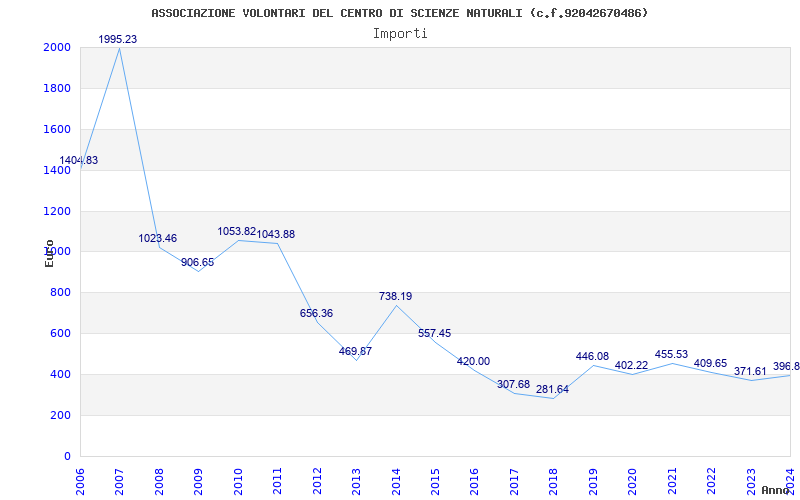Click the 'Anno' x-axis title

pyautogui.click(x=776, y=490)
